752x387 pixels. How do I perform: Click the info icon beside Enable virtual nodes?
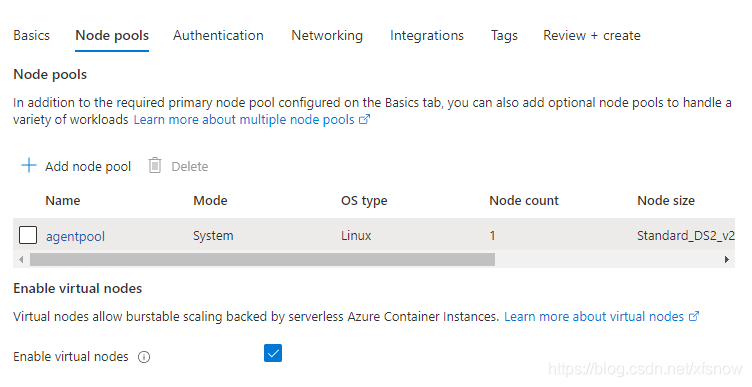pyautogui.click(x=144, y=357)
